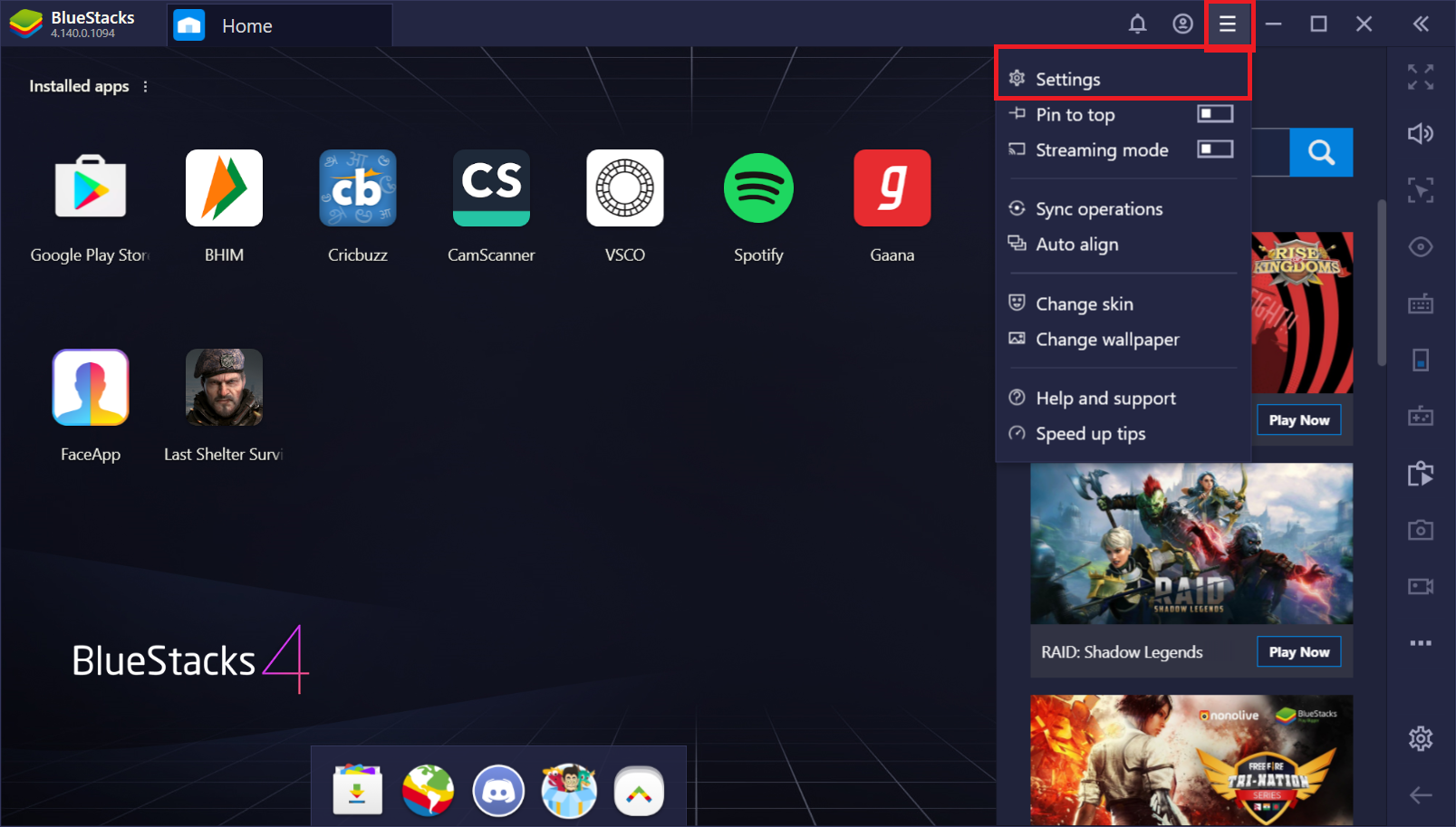Viewport: 1456px width, 827px height.
Task: Click the arrow-up app dock icon
Action: point(640,792)
